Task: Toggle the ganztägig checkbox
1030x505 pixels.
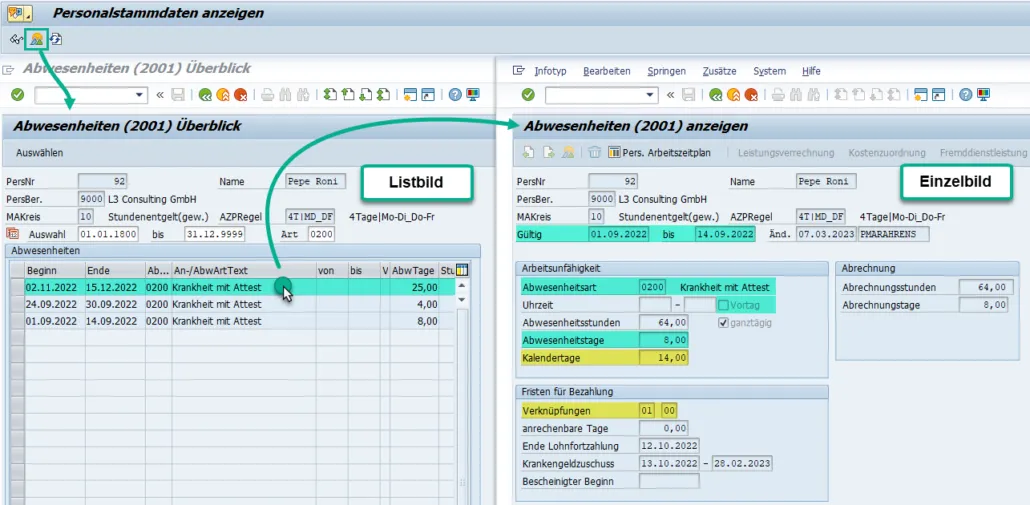Action: [723, 322]
